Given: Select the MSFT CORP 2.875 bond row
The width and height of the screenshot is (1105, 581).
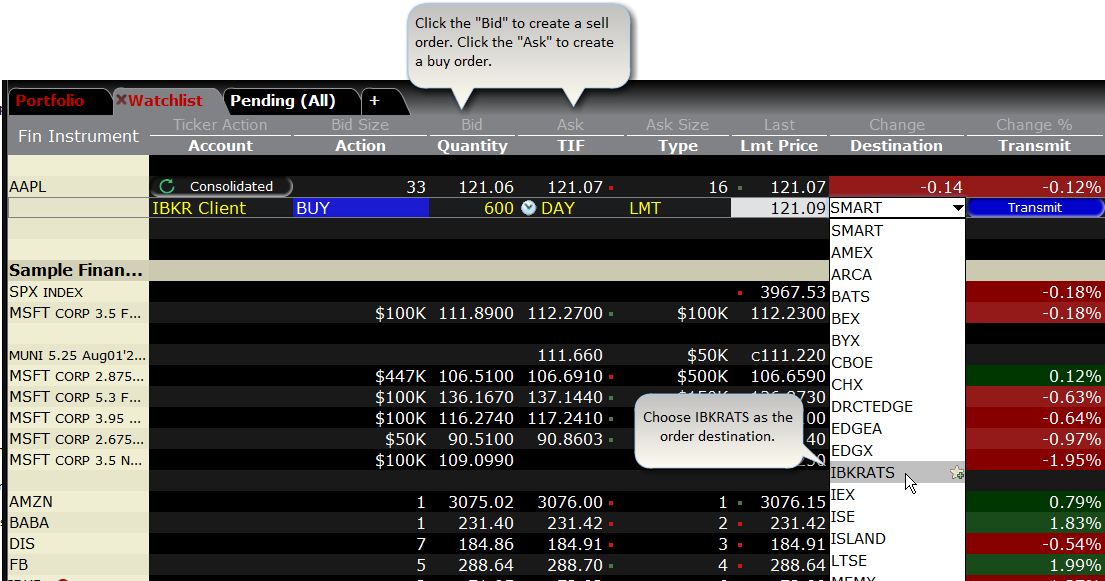Looking at the screenshot, I should coord(76,376).
